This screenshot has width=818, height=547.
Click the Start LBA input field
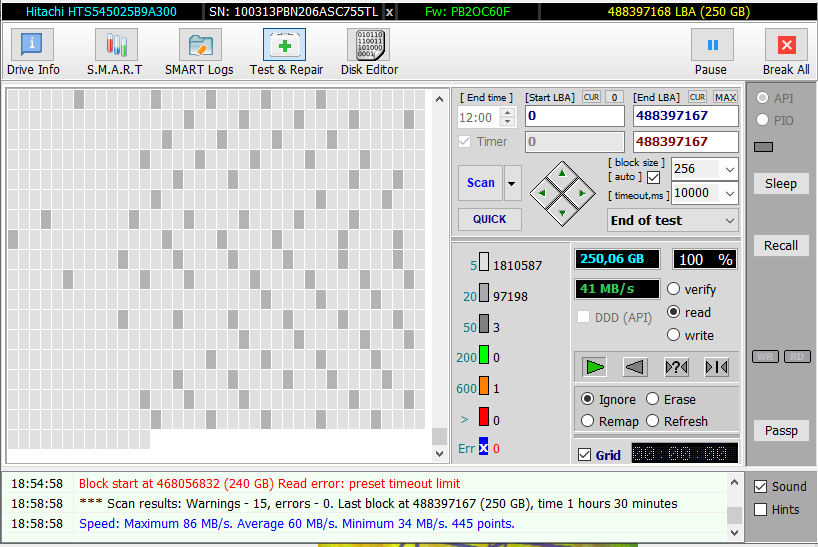(574, 117)
